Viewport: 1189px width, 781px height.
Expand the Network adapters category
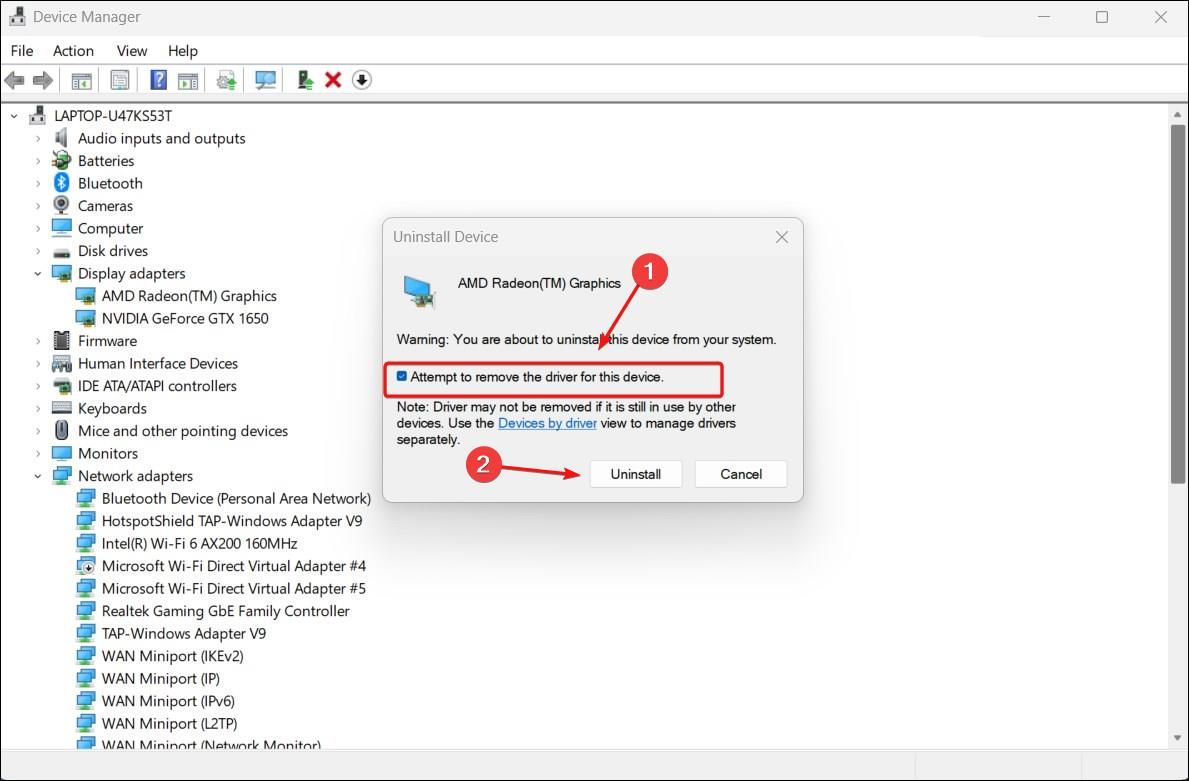click(38, 475)
